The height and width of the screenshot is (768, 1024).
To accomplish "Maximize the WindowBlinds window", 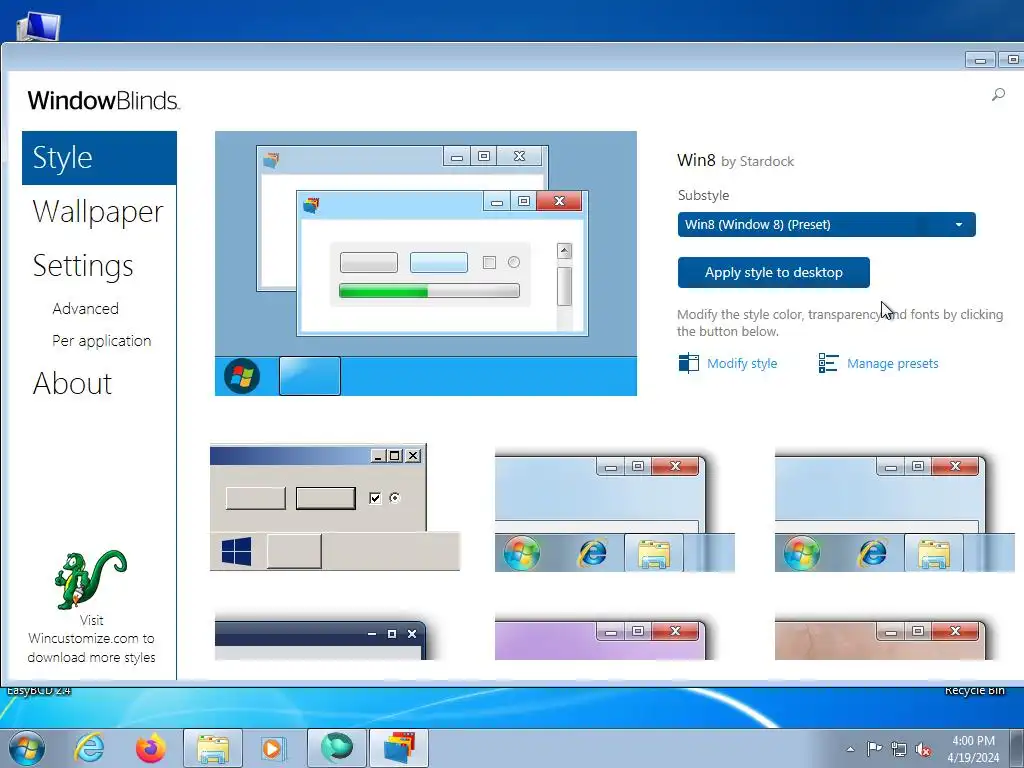I will [1012, 59].
